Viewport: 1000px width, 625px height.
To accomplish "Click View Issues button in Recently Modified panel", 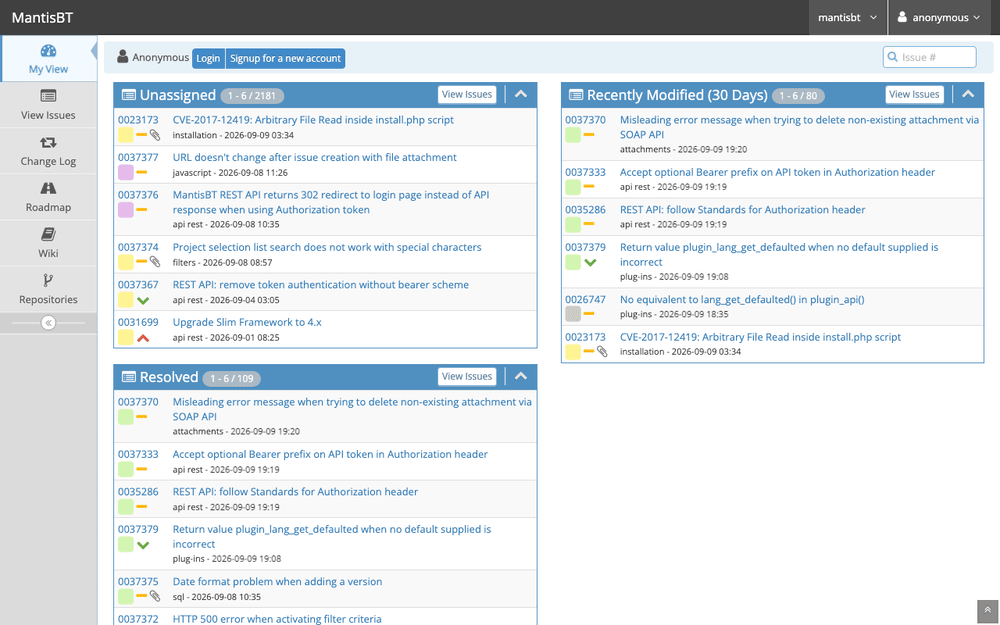I will click(x=914, y=94).
